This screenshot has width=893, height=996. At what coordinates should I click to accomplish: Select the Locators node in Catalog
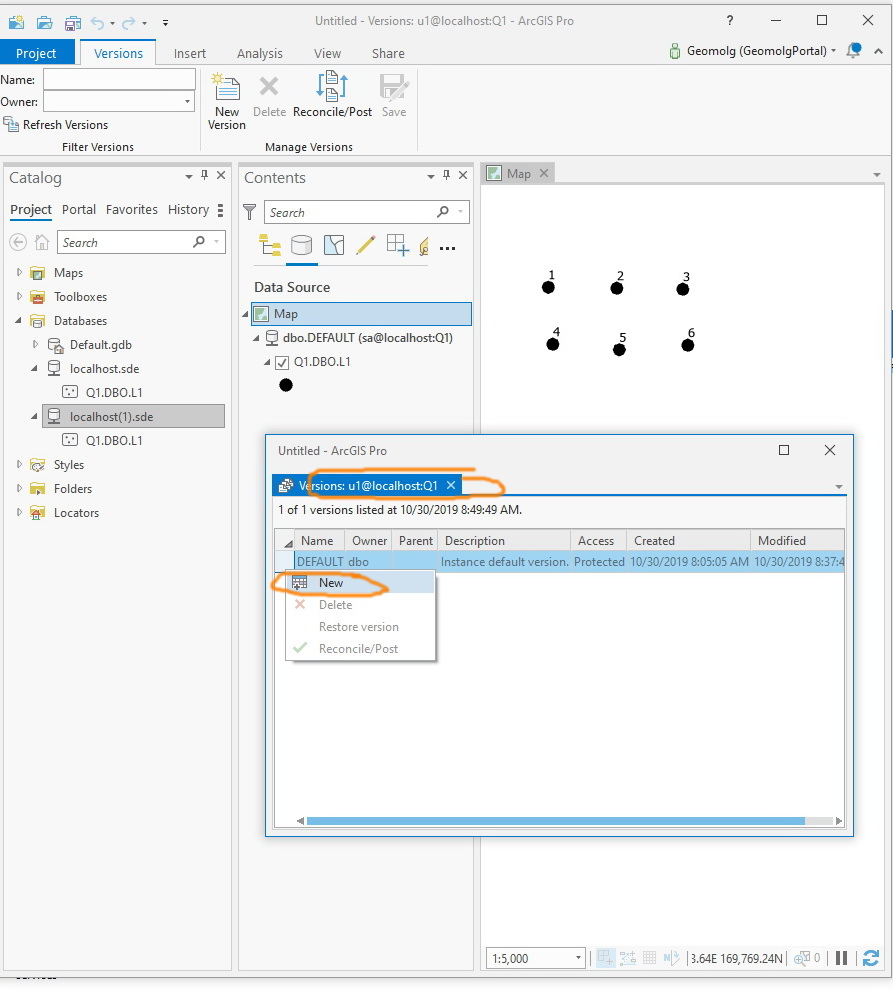pyautogui.click(x=76, y=513)
